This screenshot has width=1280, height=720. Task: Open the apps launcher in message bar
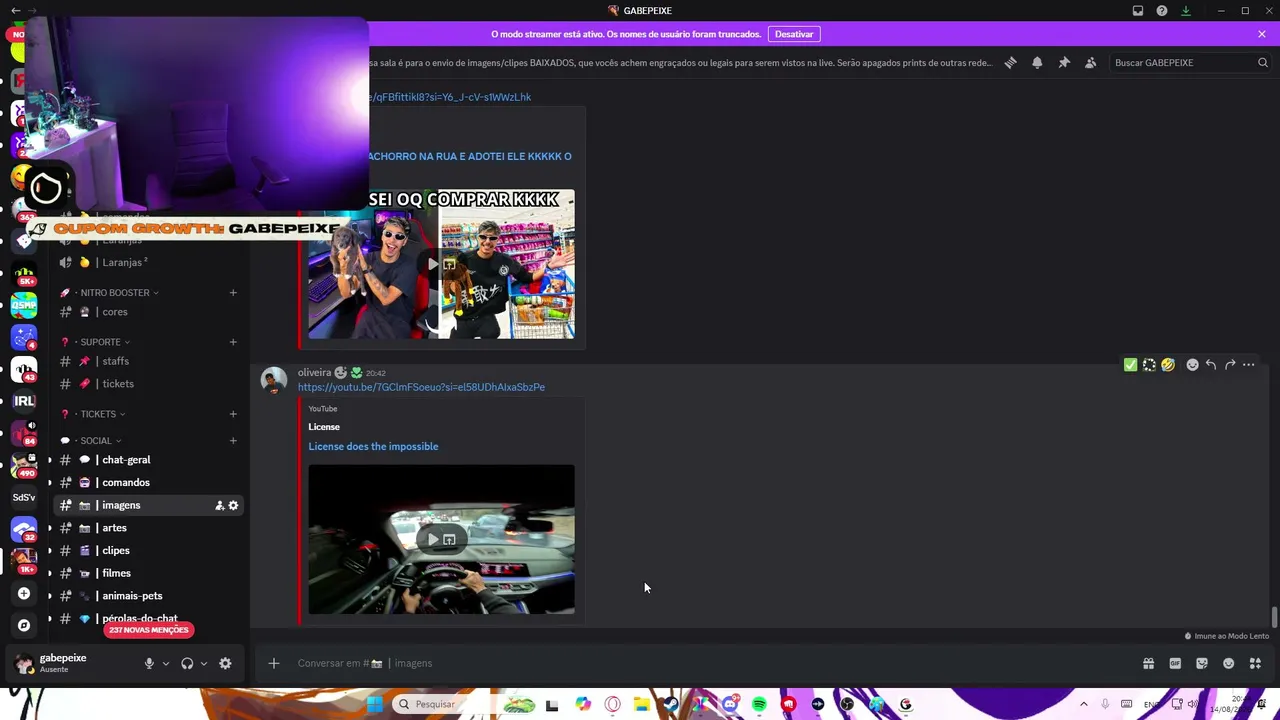[1255, 663]
